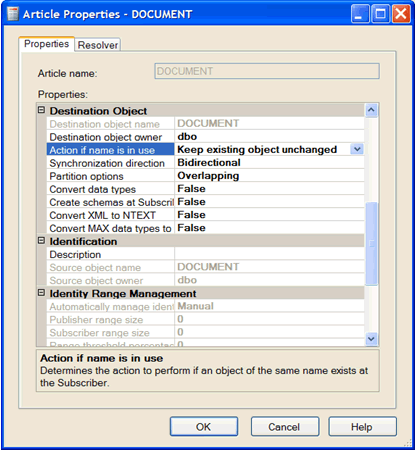Click the Description value field
The width and height of the screenshot is (415, 451).
click(269, 254)
